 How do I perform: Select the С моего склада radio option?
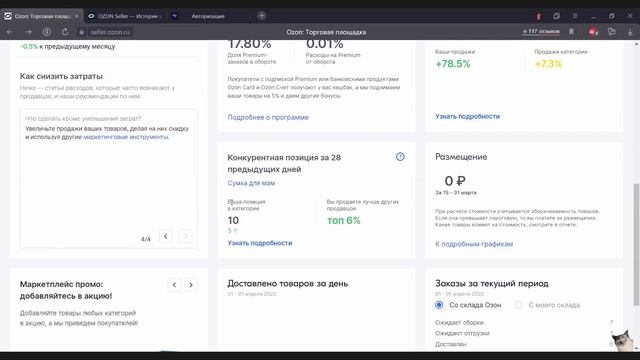tap(518, 305)
